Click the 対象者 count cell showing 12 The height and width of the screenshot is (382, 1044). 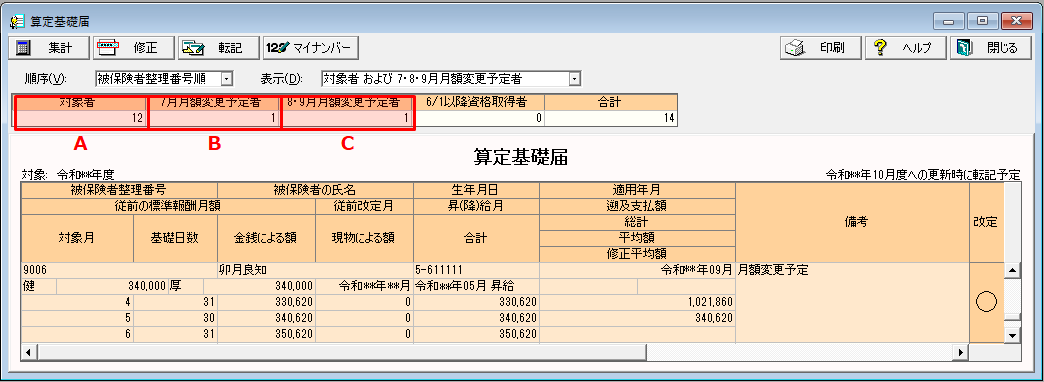pos(81,118)
